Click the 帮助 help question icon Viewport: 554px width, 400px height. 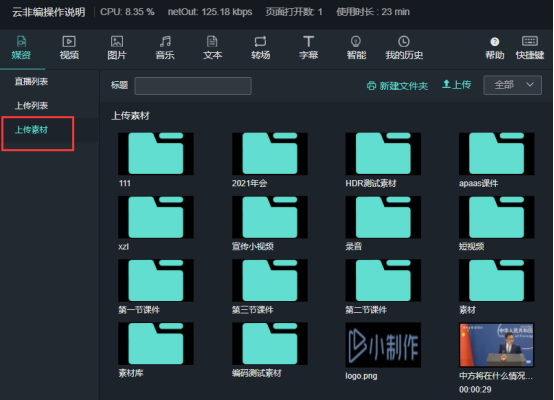(495, 42)
